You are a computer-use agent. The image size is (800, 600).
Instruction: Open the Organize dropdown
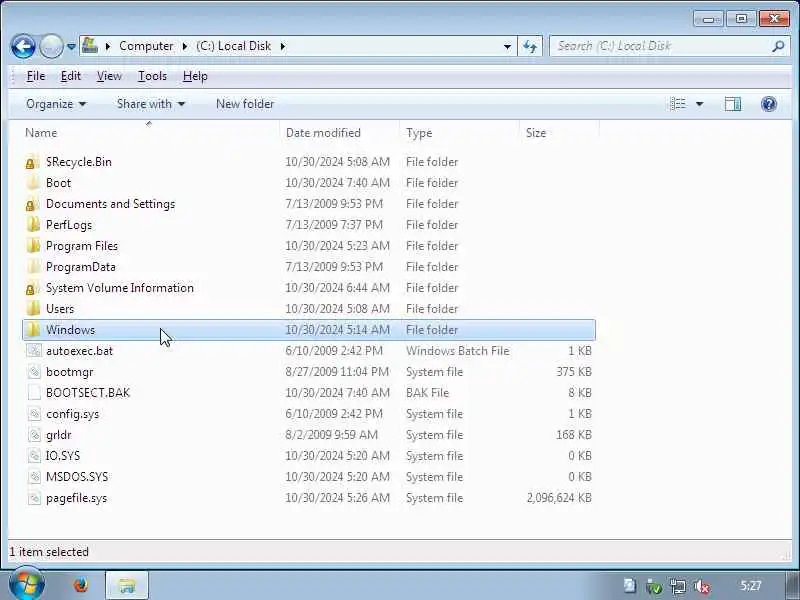click(56, 104)
